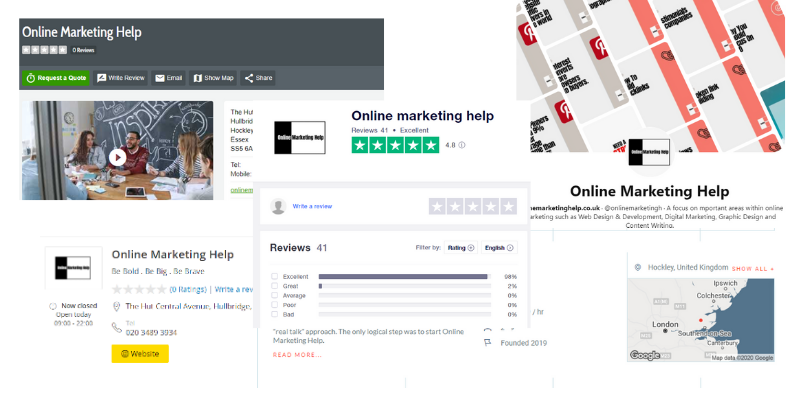800x400 pixels.
Task: Open Write Review in the dark toolbar
Action: click(121, 78)
